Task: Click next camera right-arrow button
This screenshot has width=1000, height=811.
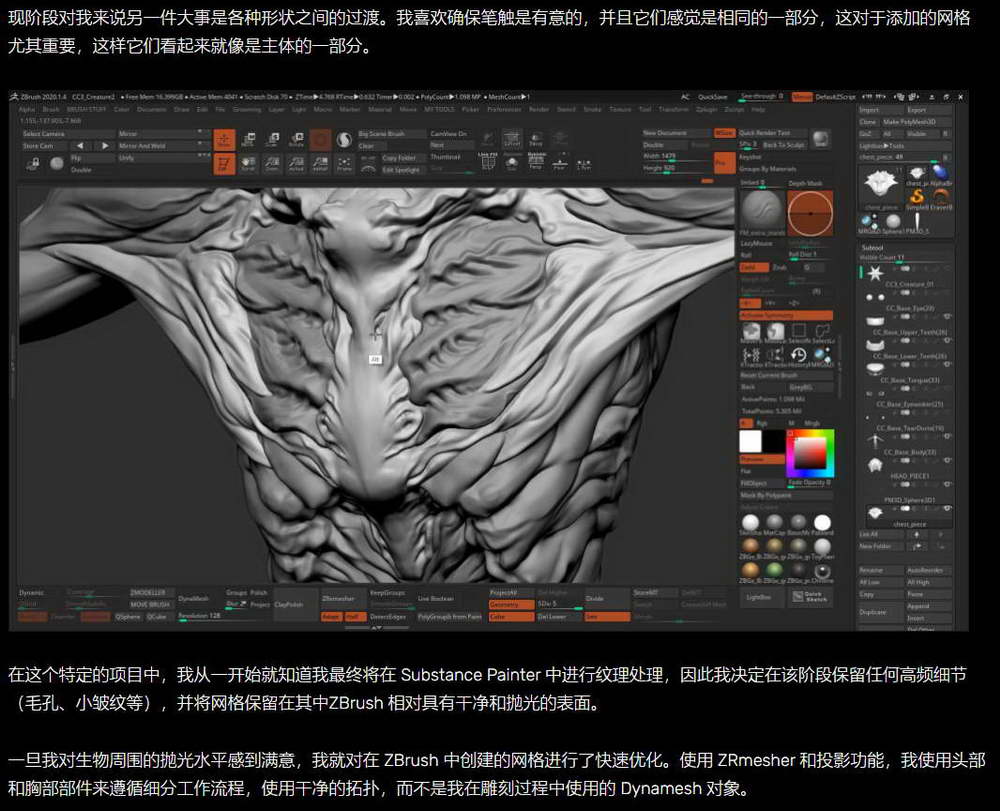Action: [105, 146]
